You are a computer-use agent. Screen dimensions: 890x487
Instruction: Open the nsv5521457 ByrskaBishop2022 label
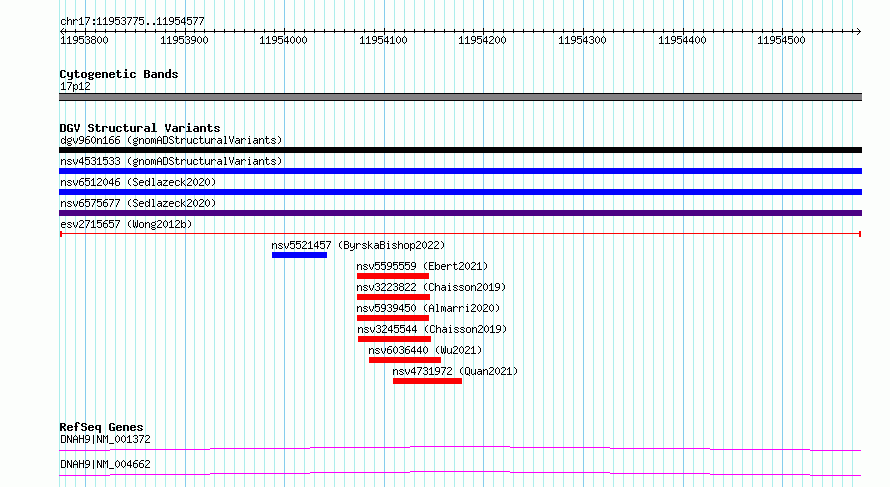358,245
